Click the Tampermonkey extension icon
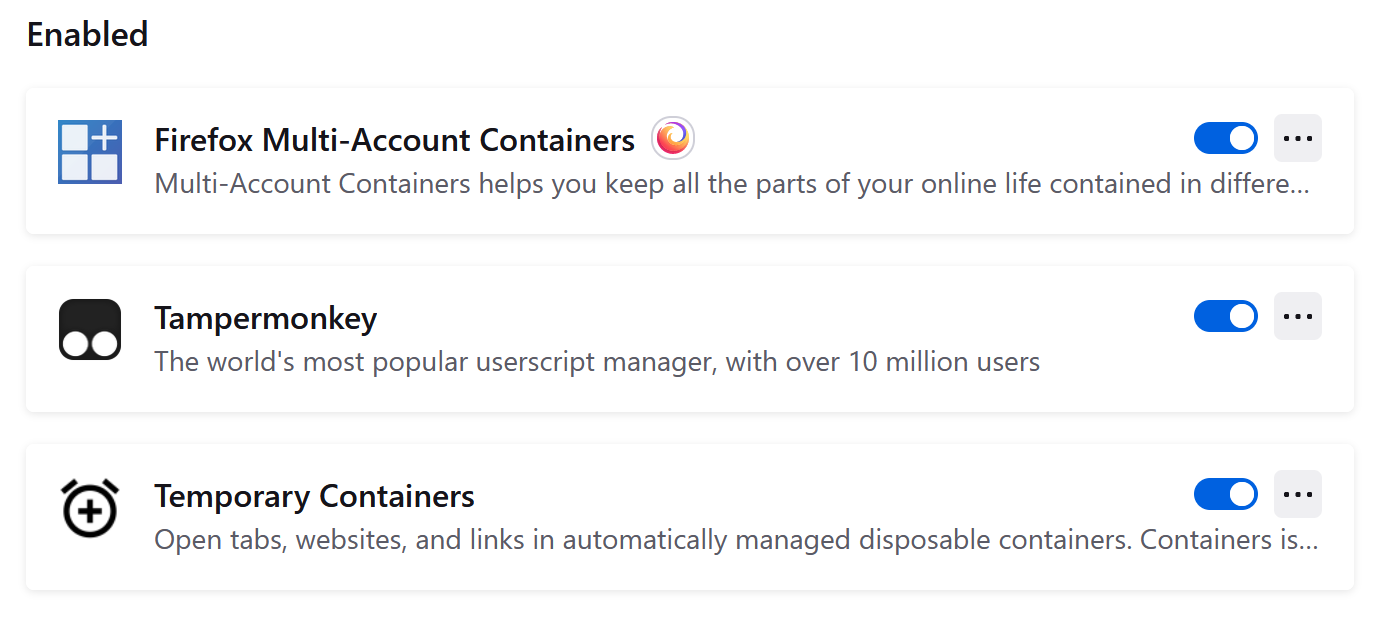 pyautogui.click(x=90, y=329)
